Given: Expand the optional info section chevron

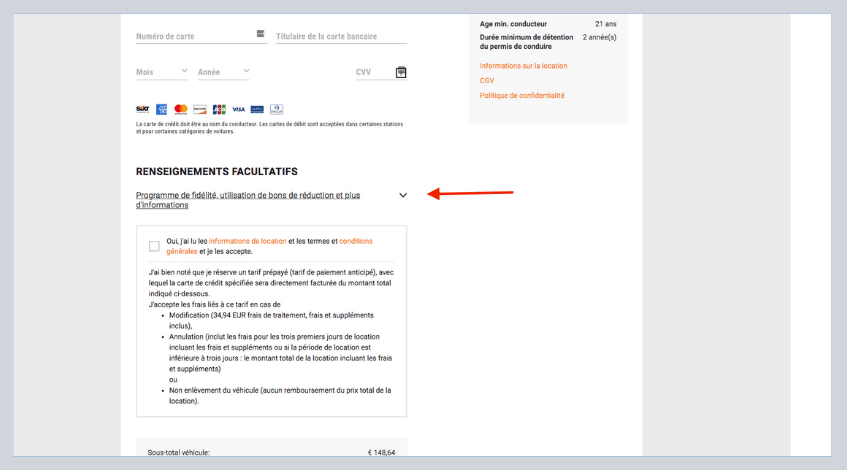Looking at the screenshot, I should pos(403,195).
